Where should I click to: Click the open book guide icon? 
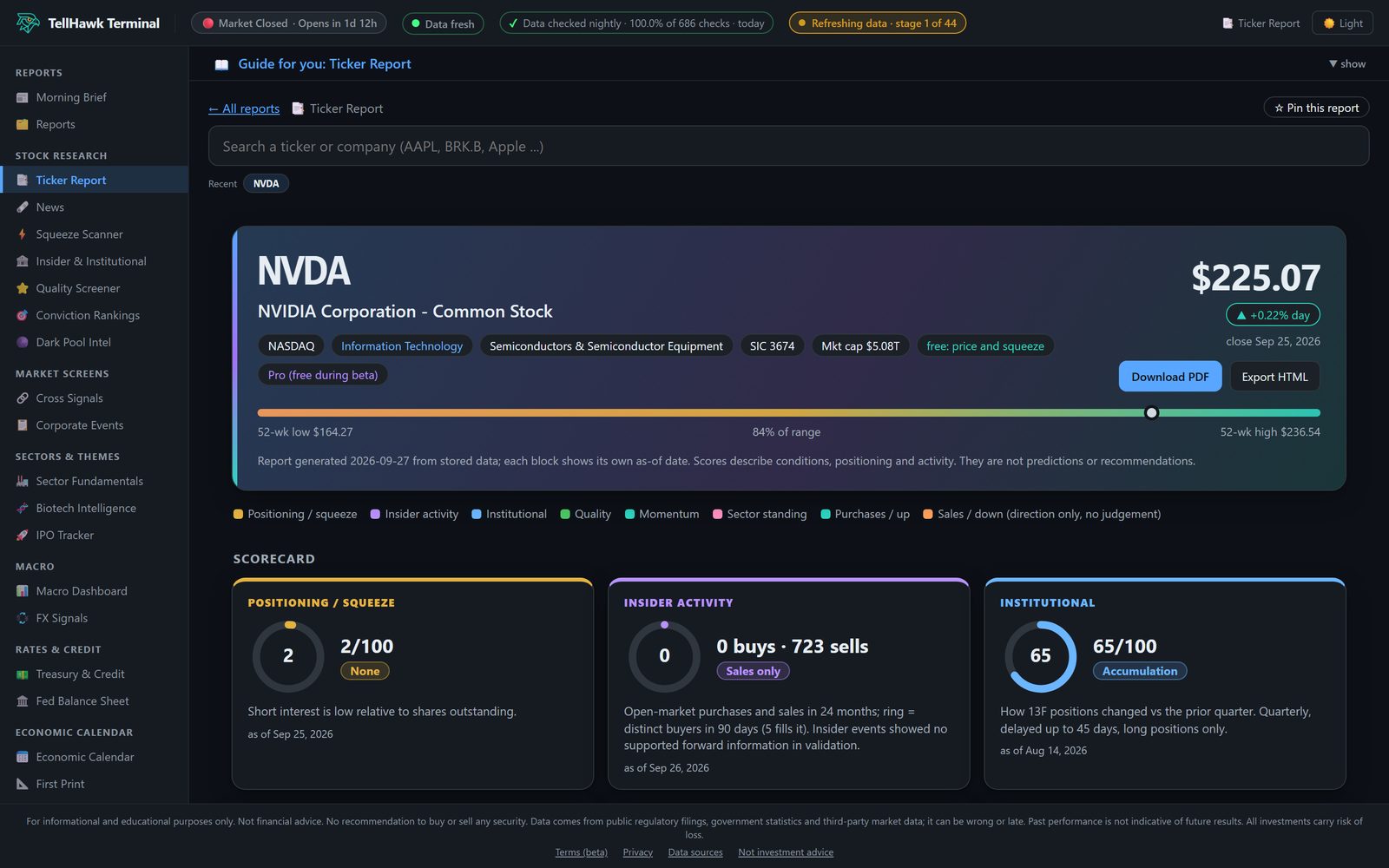coord(221,64)
